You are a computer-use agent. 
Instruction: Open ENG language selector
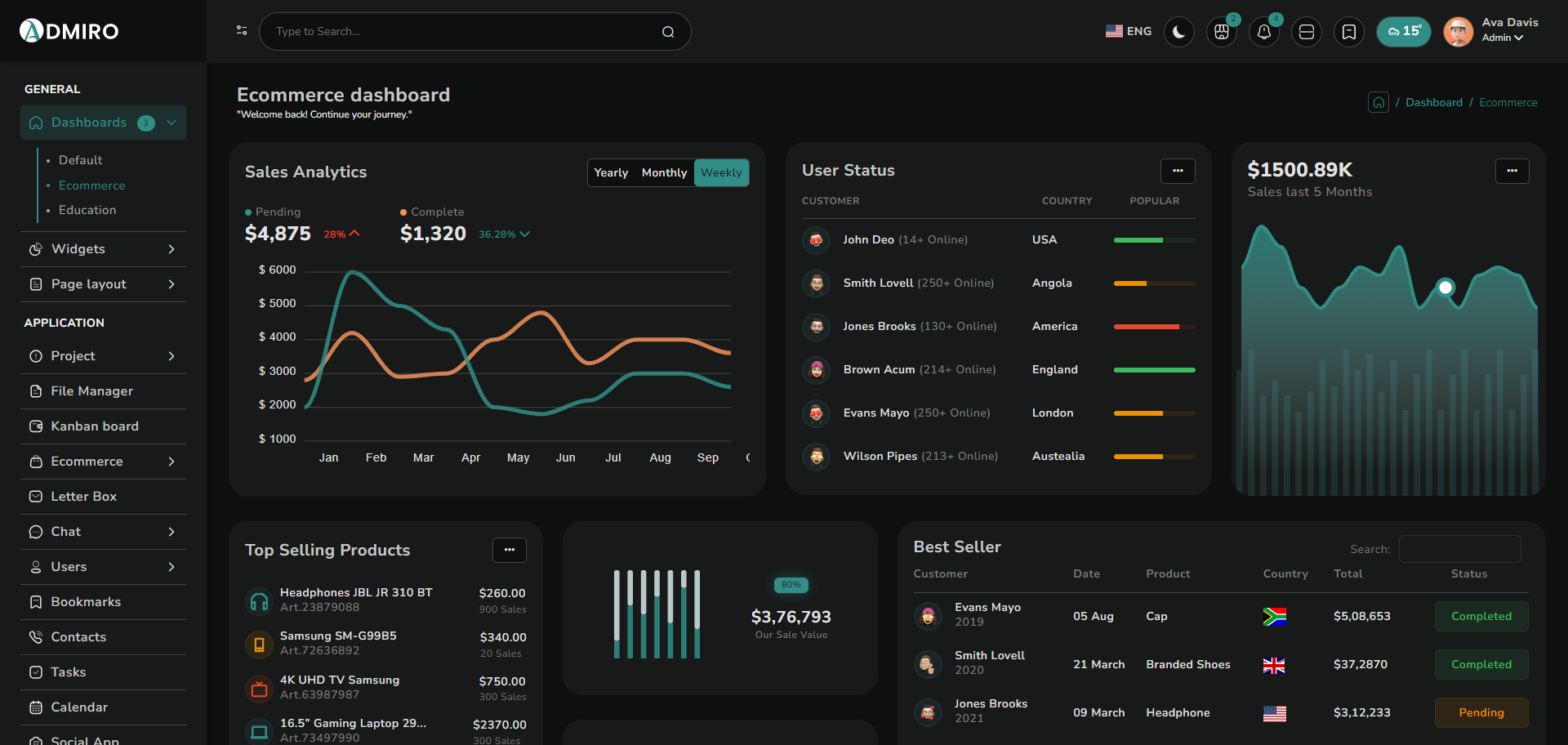(1128, 31)
